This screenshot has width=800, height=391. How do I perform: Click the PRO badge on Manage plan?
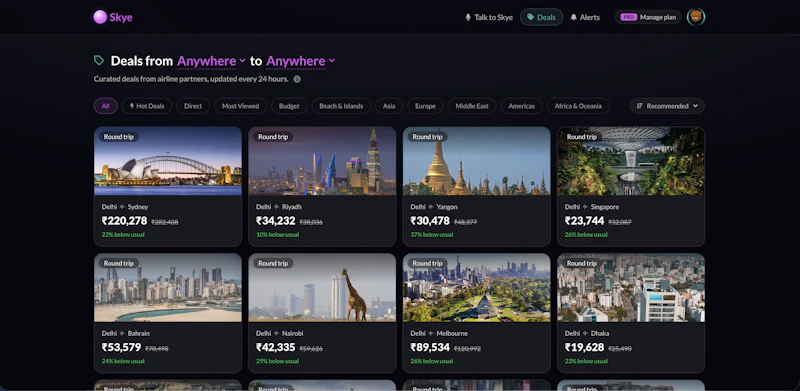tap(629, 17)
